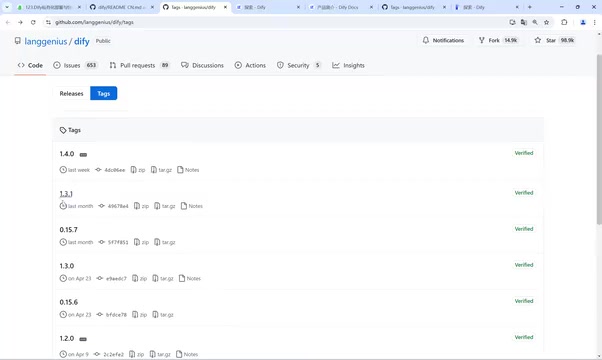Open commit 5f7f851 for tag 0.15.7
The image size is (602, 360).
(114, 242)
